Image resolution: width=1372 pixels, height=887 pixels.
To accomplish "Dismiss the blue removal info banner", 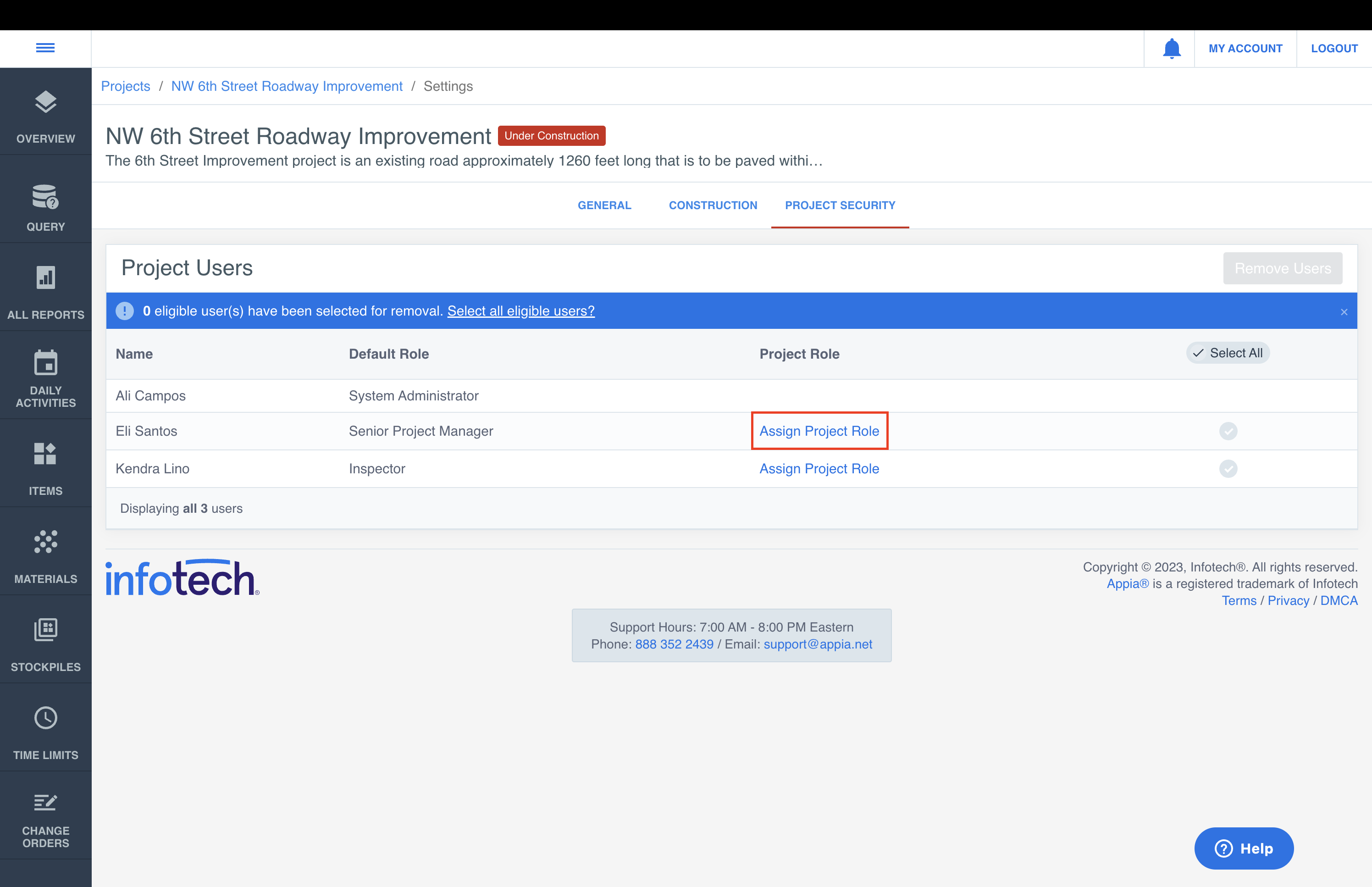I will [x=1344, y=311].
